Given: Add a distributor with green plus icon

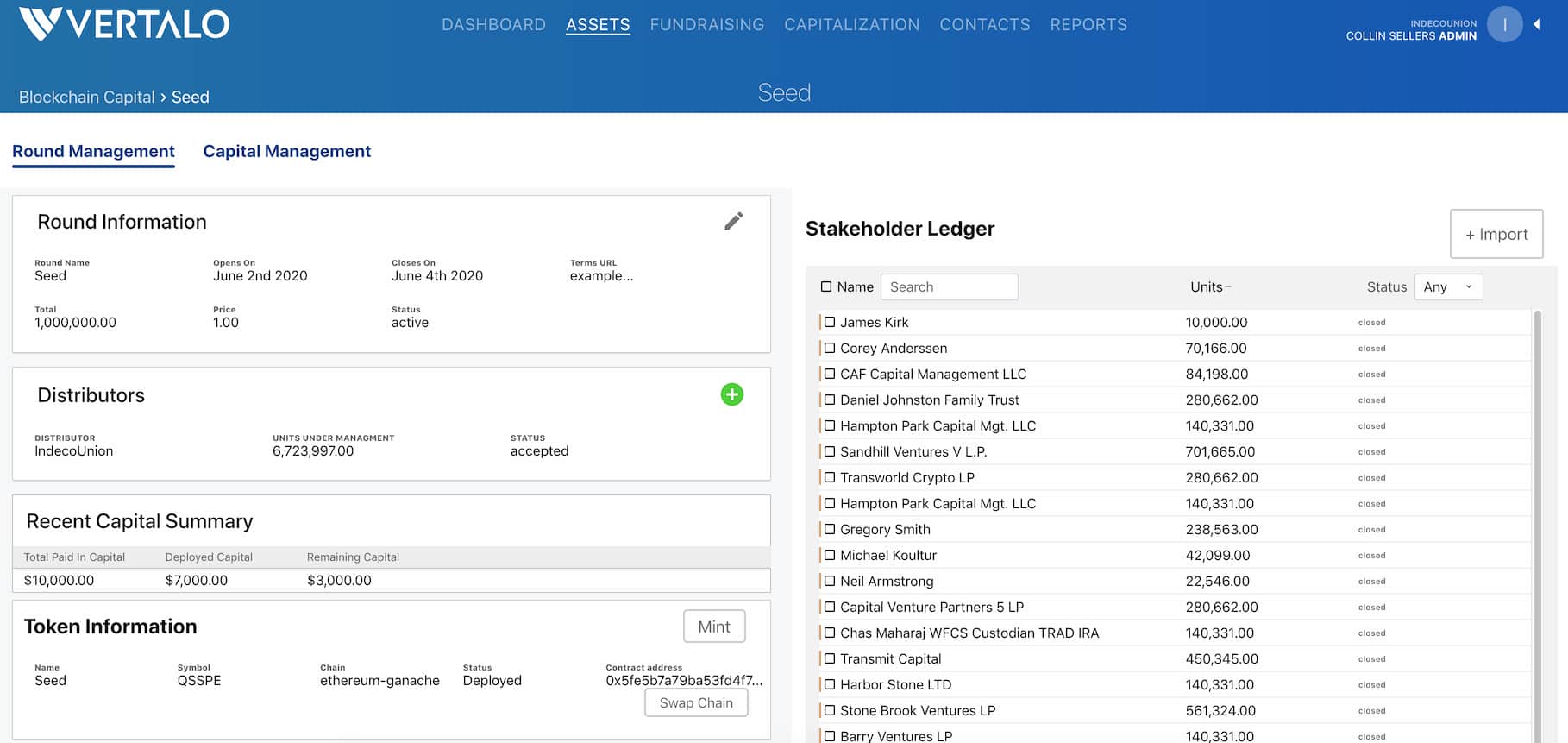Looking at the screenshot, I should [731, 394].
